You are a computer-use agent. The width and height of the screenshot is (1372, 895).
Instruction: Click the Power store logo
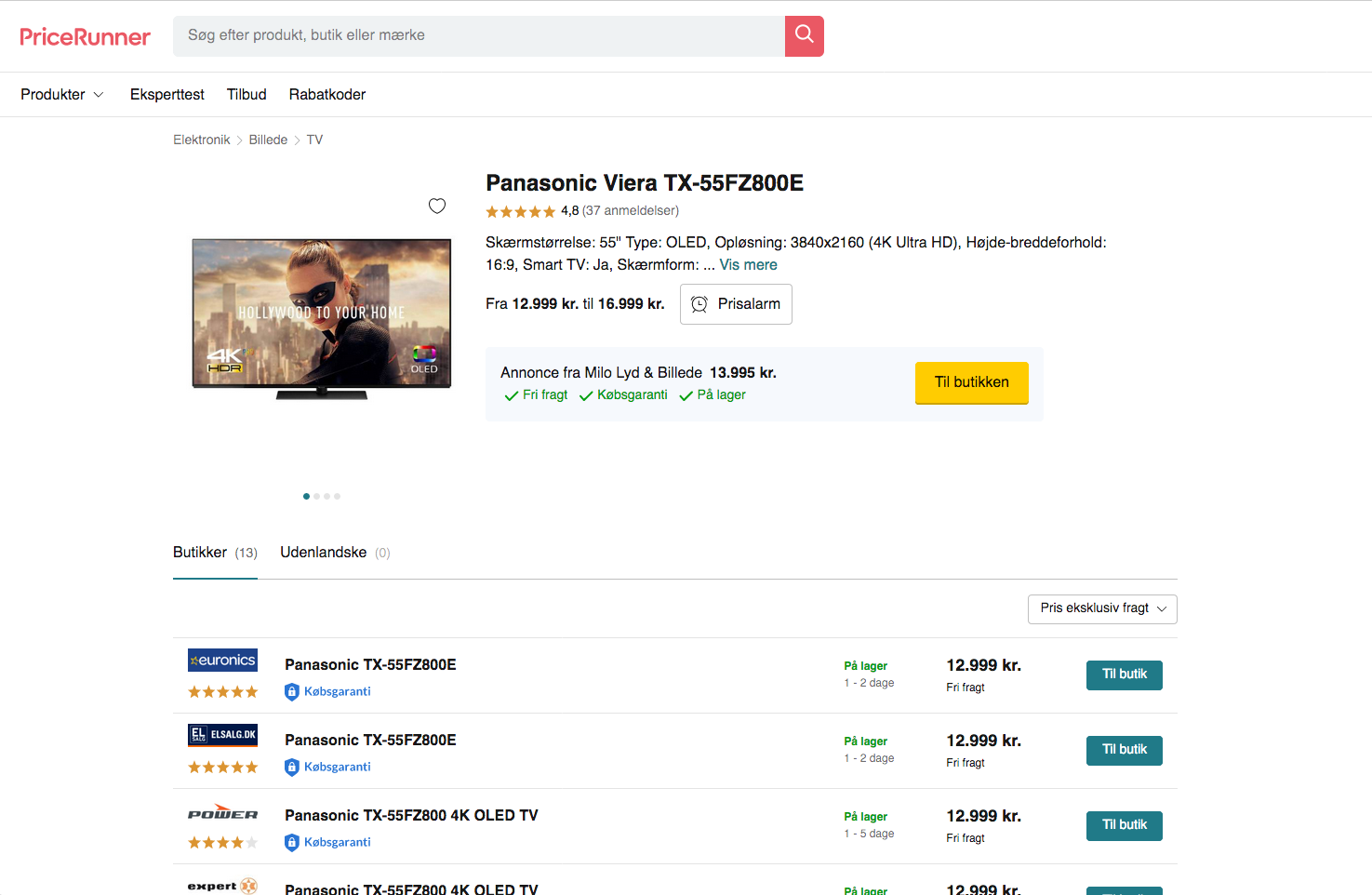(x=222, y=813)
